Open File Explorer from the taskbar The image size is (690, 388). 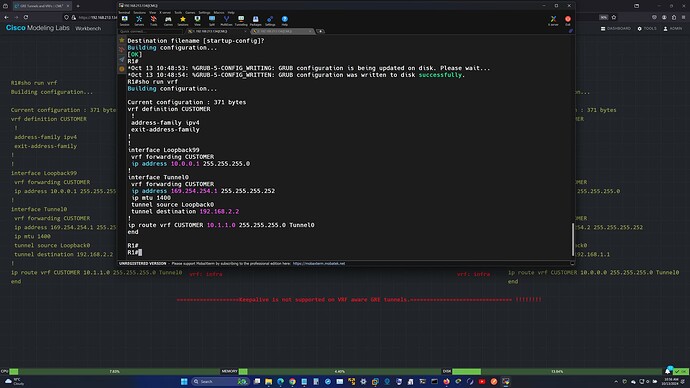pos(268,381)
